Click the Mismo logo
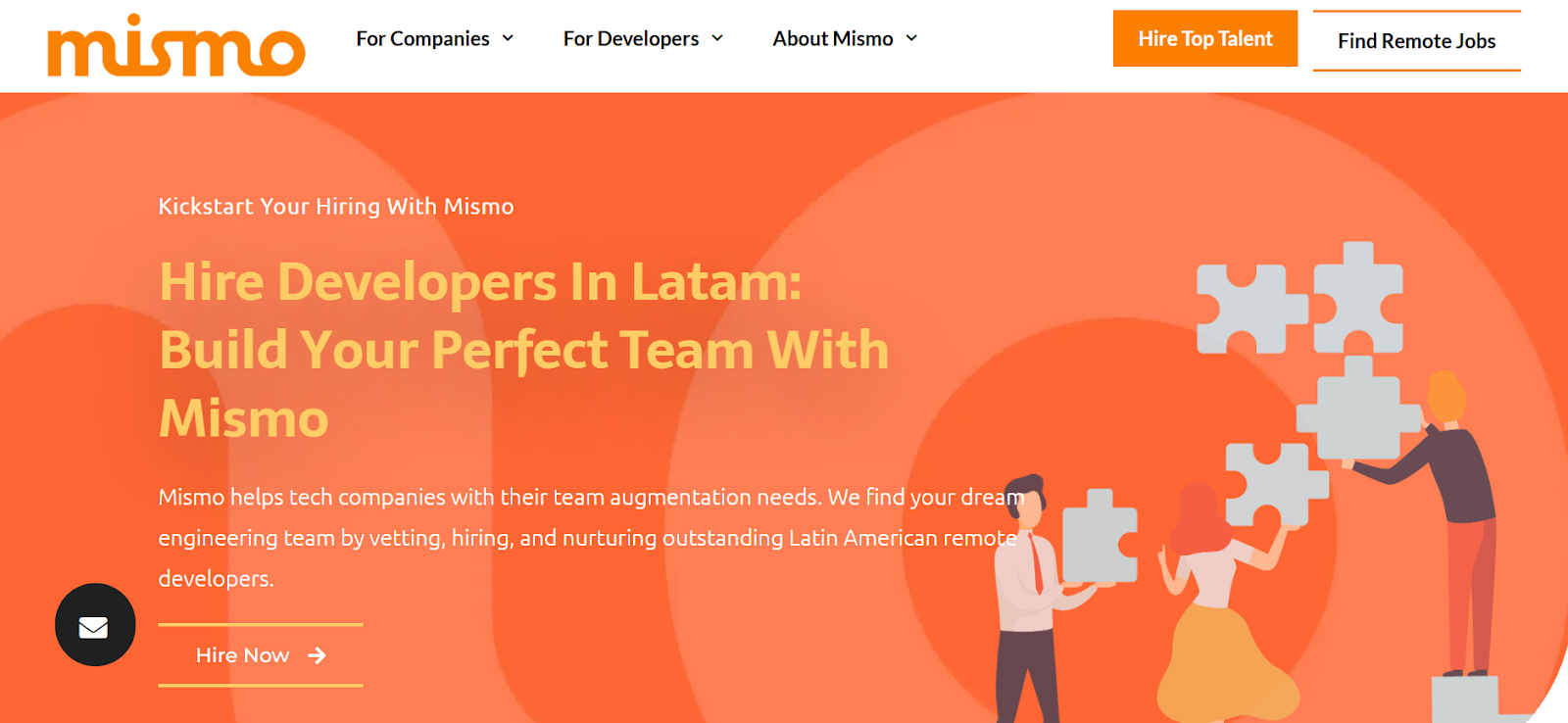The image size is (1568, 723). click(x=176, y=46)
